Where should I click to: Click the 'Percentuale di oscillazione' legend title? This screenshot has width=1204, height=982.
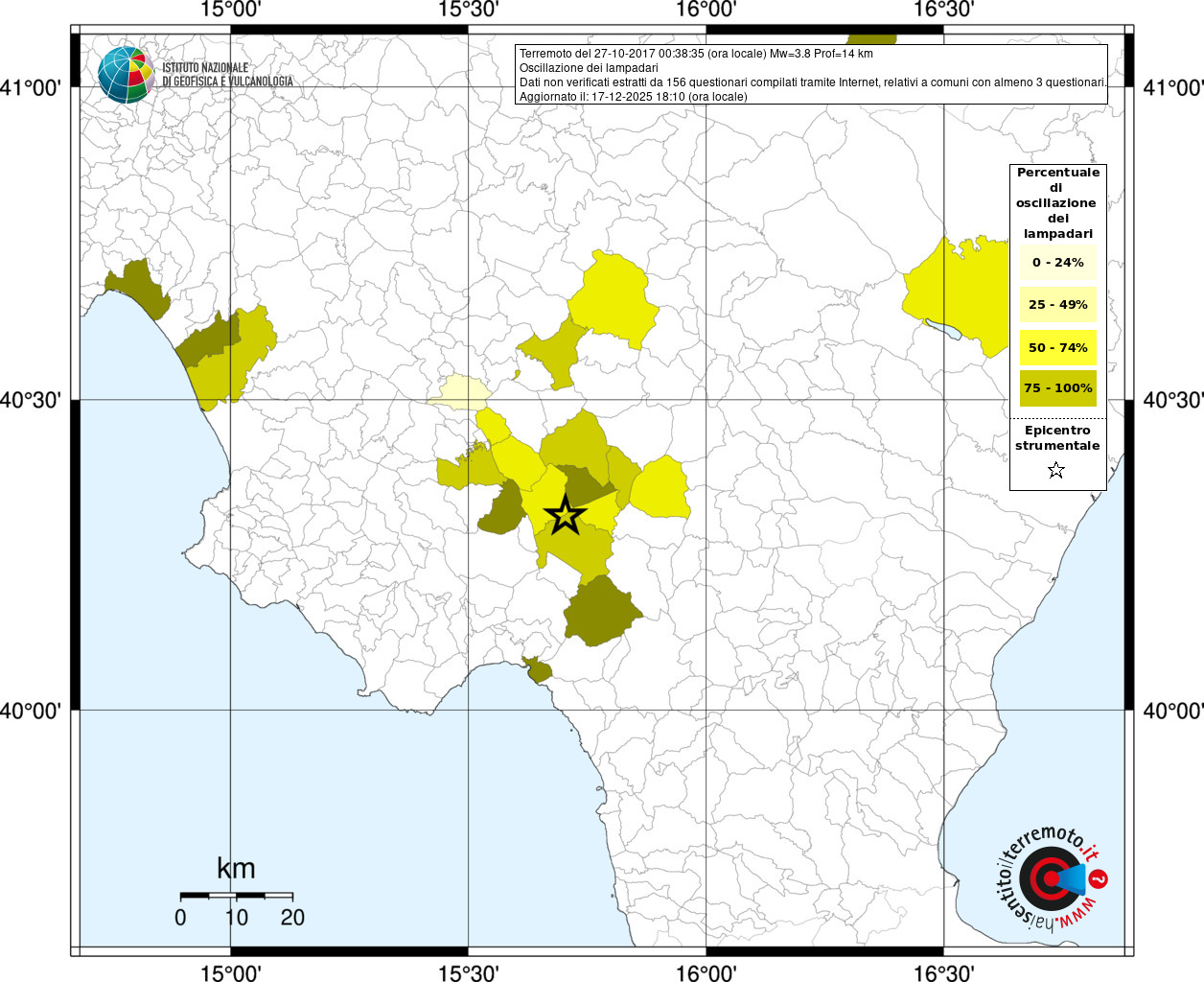(x=1058, y=202)
